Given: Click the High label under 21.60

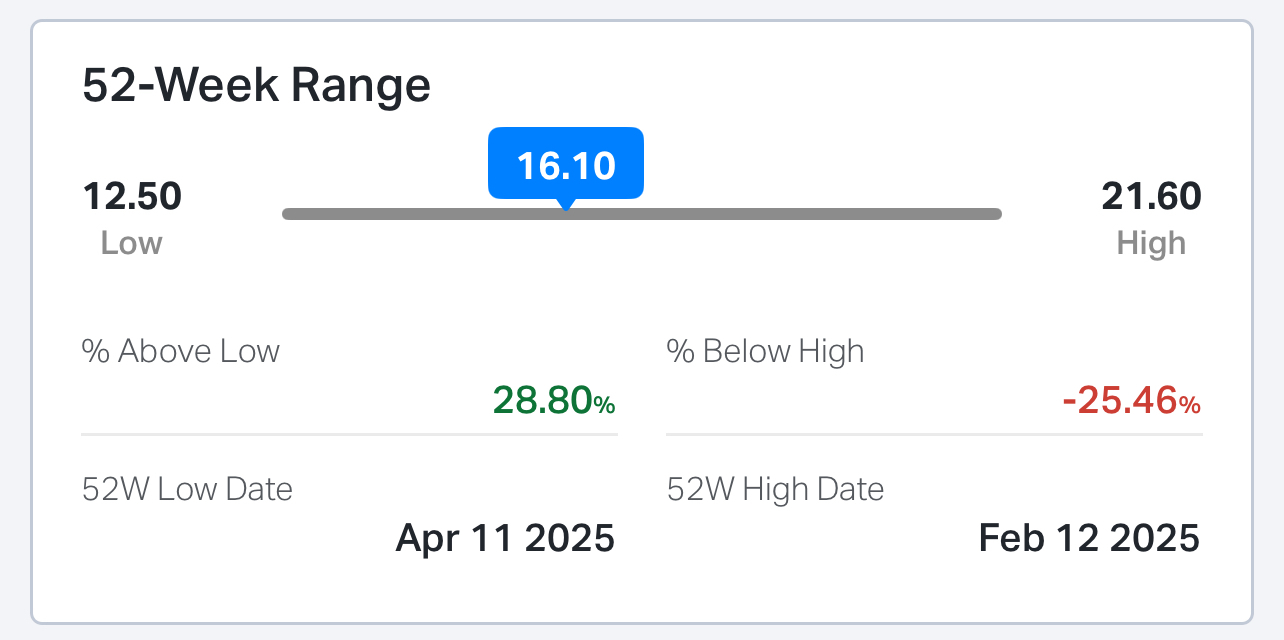Looking at the screenshot, I should coord(1151,243).
